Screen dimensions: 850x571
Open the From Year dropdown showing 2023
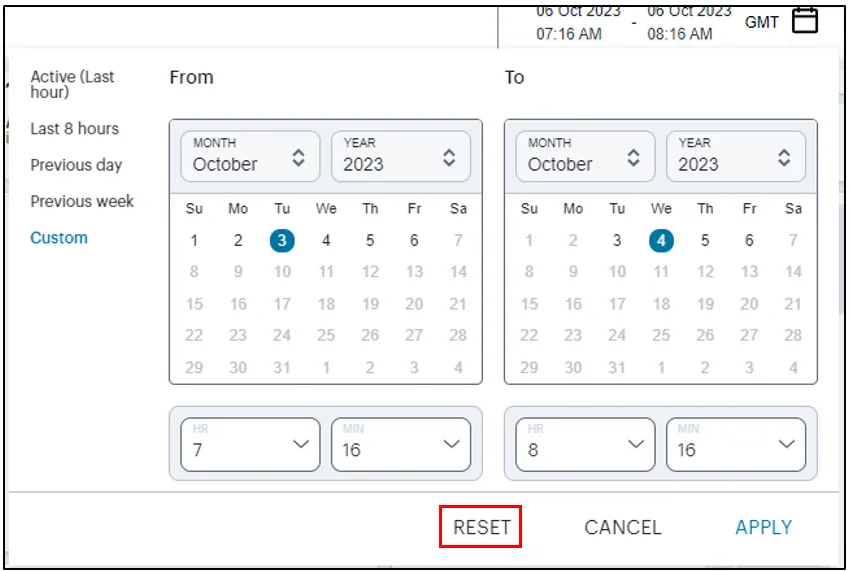(x=401, y=156)
